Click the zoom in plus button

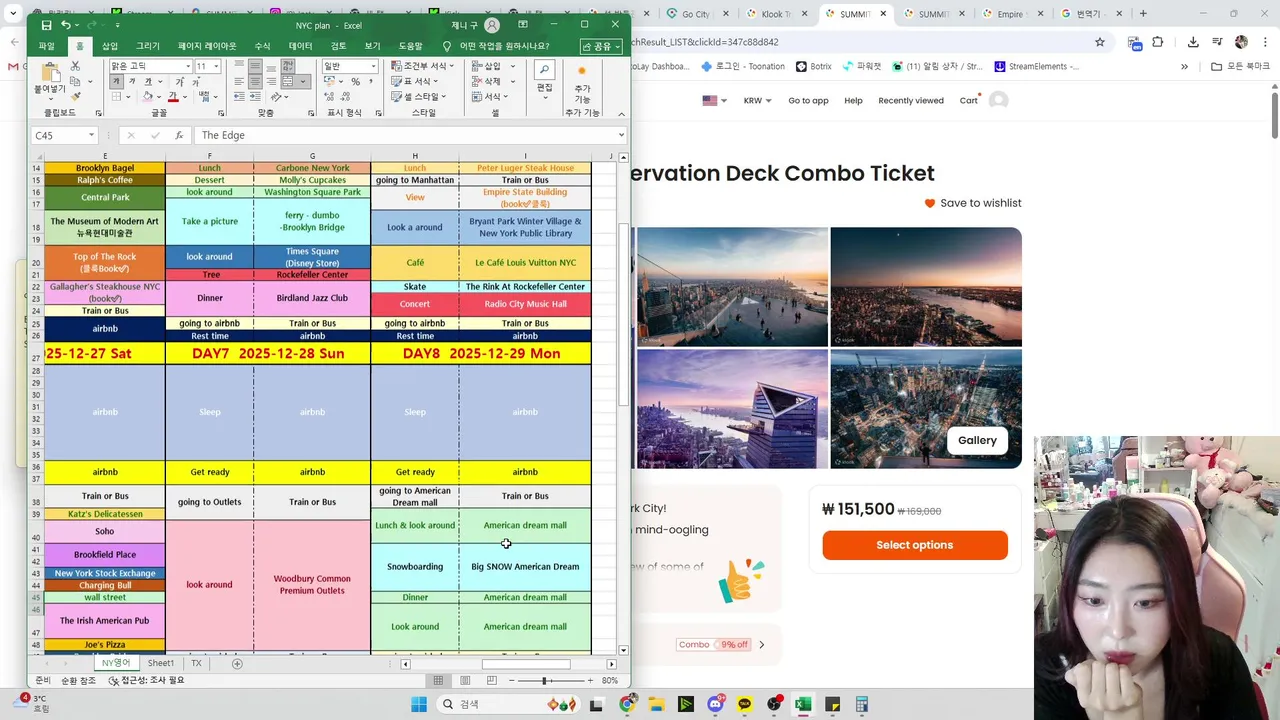point(588,680)
